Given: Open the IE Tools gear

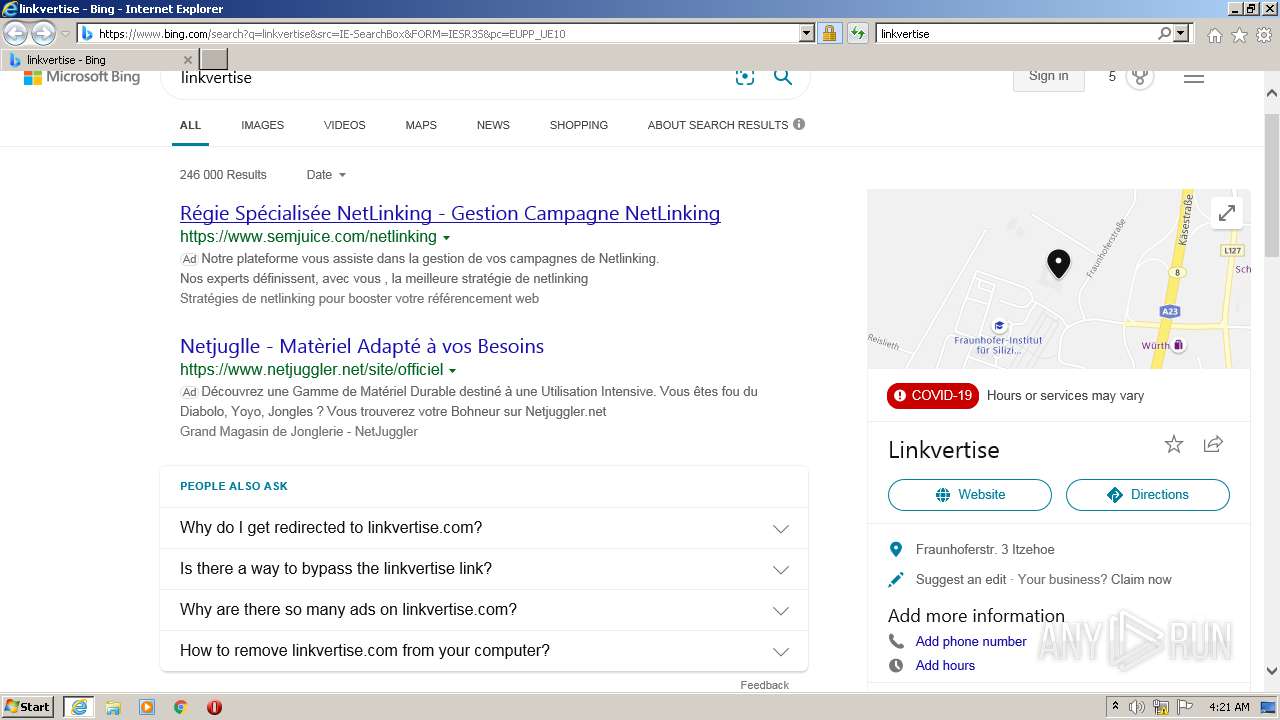Looking at the screenshot, I should tap(1265, 35).
